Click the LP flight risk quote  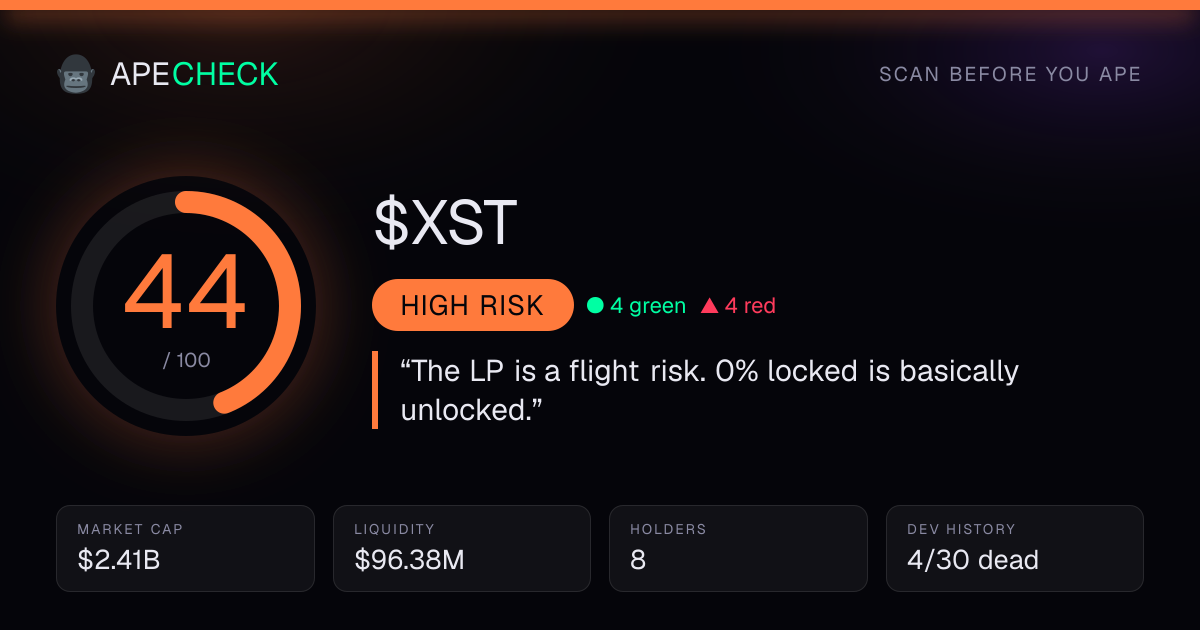click(x=709, y=389)
